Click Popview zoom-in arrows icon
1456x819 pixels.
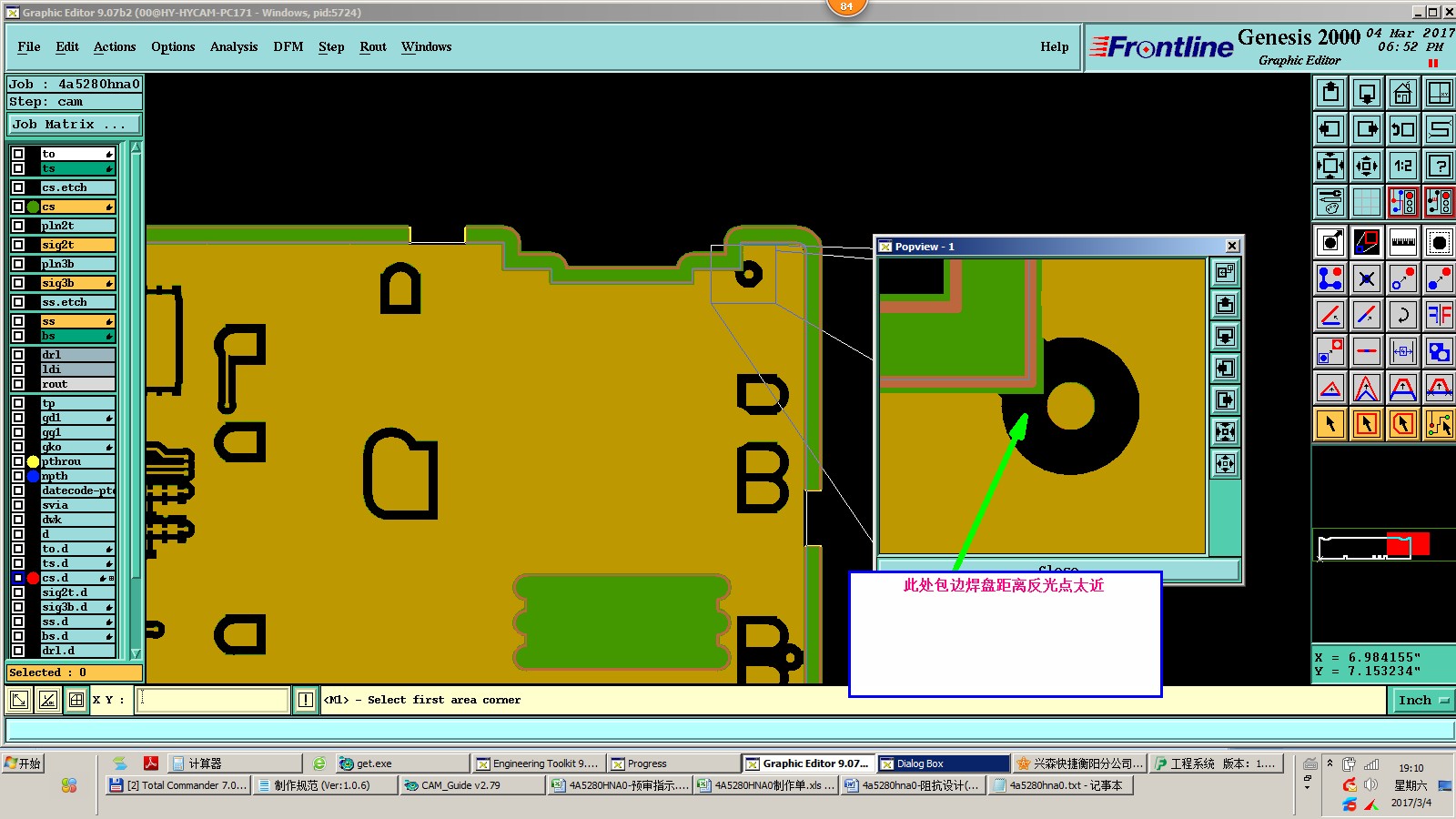pyautogui.click(x=1225, y=464)
